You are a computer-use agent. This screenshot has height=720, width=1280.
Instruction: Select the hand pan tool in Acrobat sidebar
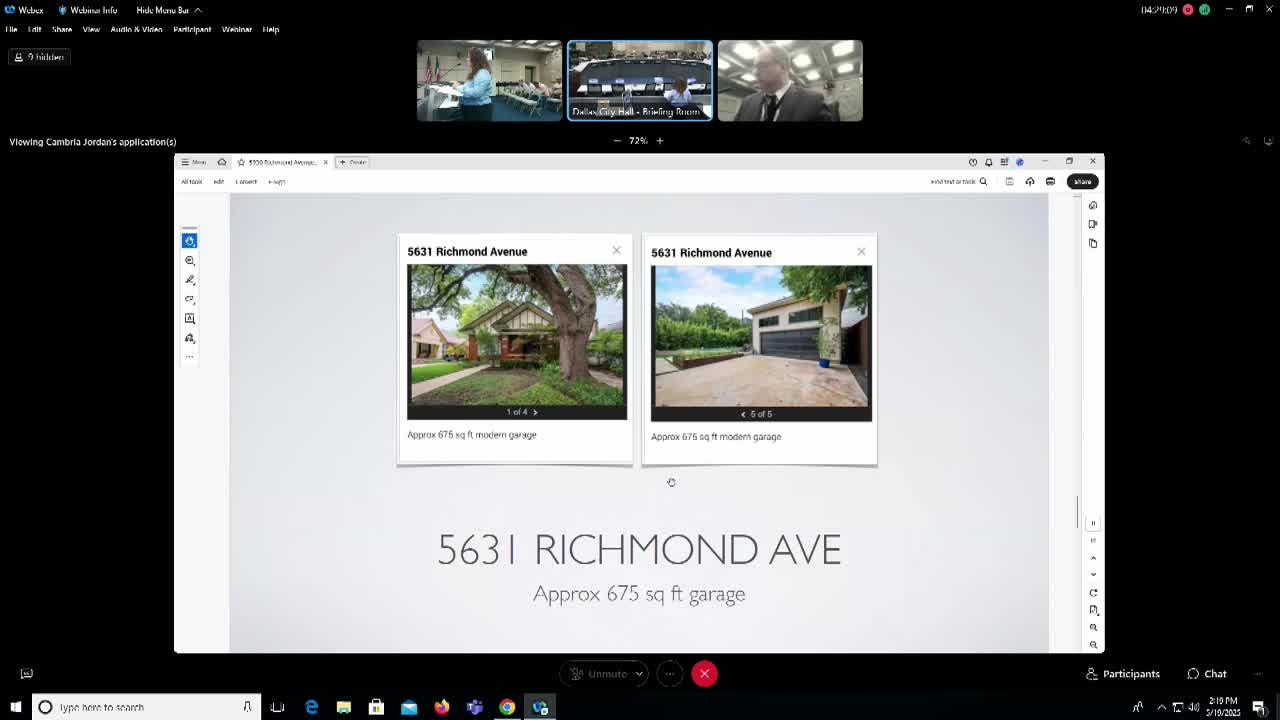point(189,241)
